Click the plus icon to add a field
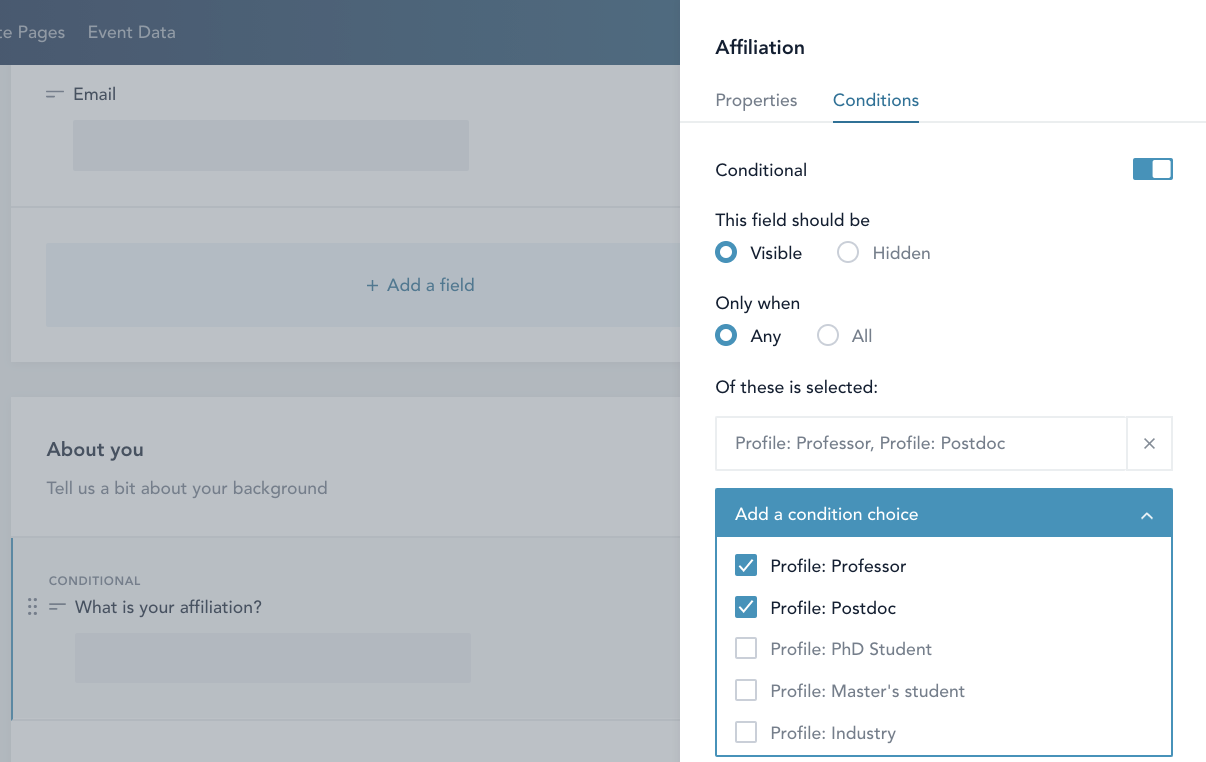The image size is (1206, 762). [374, 285]
